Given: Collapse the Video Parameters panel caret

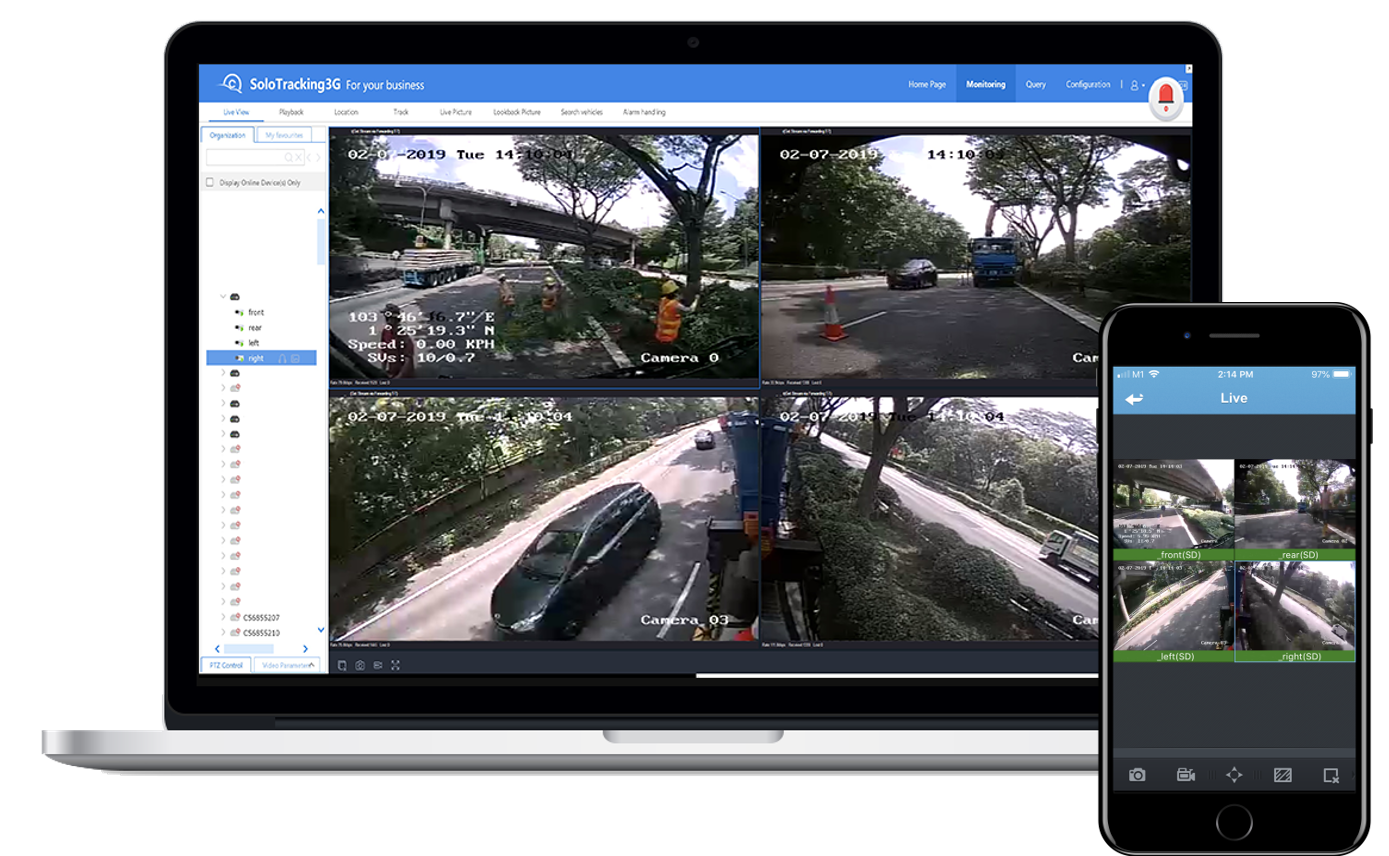Looking at the screenshot, I should pyautogui.click(x=312, y=664).
